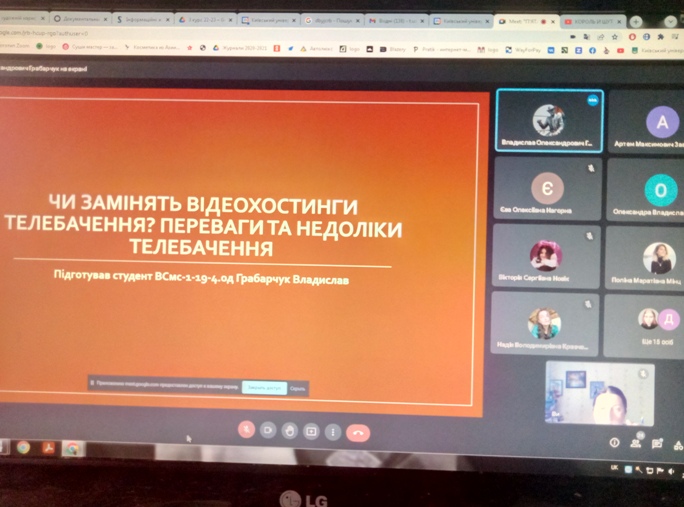
Task: Open the 'Косметика из Азии' bookmark
Action: tap(152, 47)
